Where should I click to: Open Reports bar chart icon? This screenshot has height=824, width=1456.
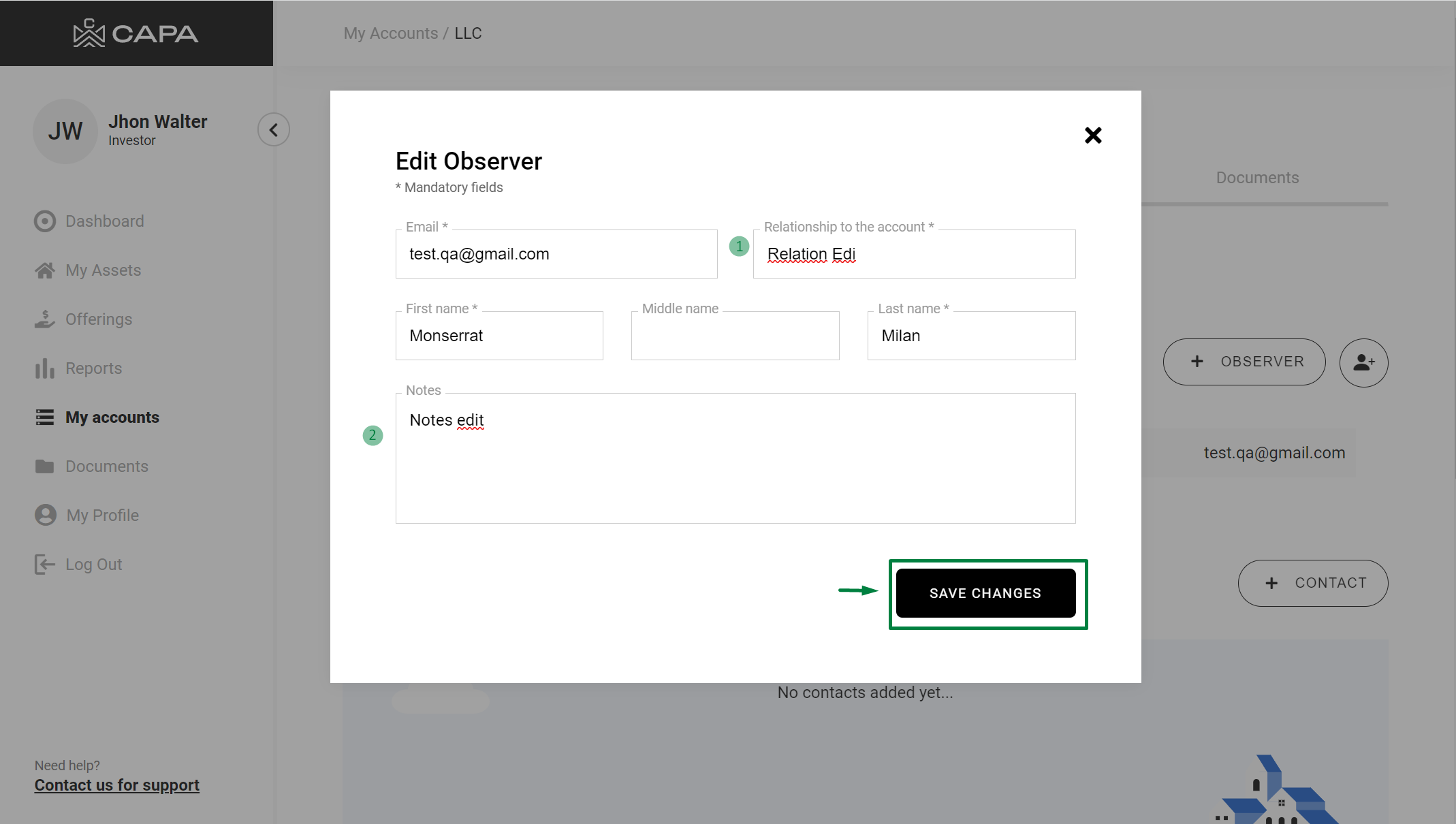pos(45,368)
